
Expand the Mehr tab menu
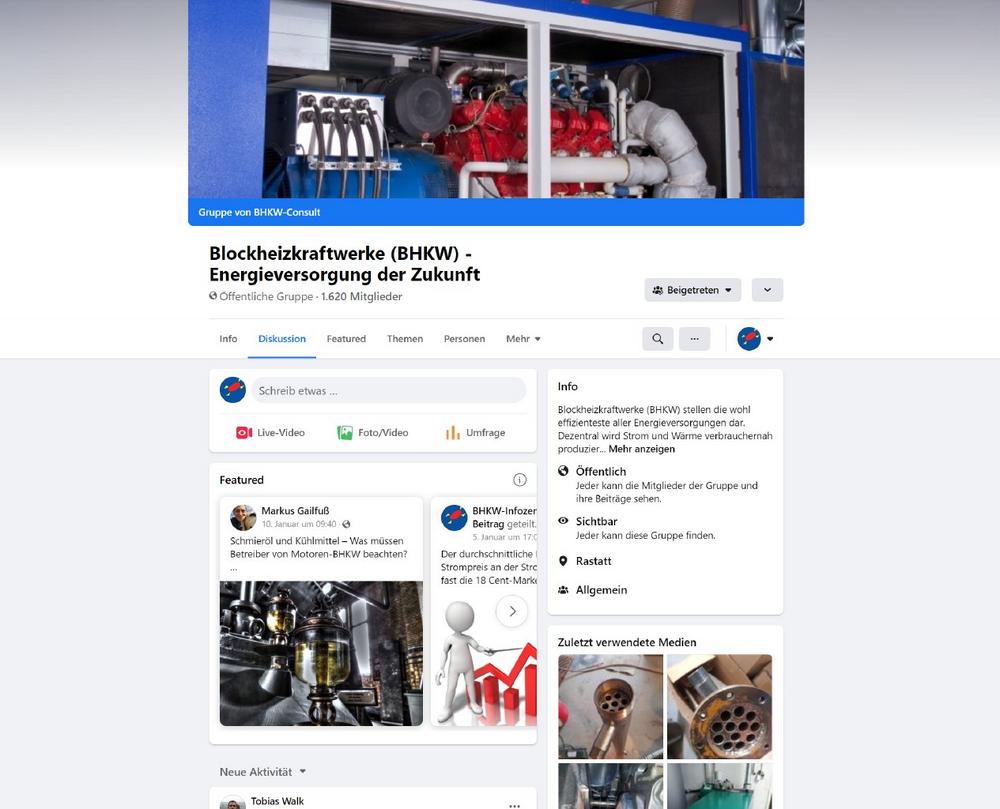523,339
